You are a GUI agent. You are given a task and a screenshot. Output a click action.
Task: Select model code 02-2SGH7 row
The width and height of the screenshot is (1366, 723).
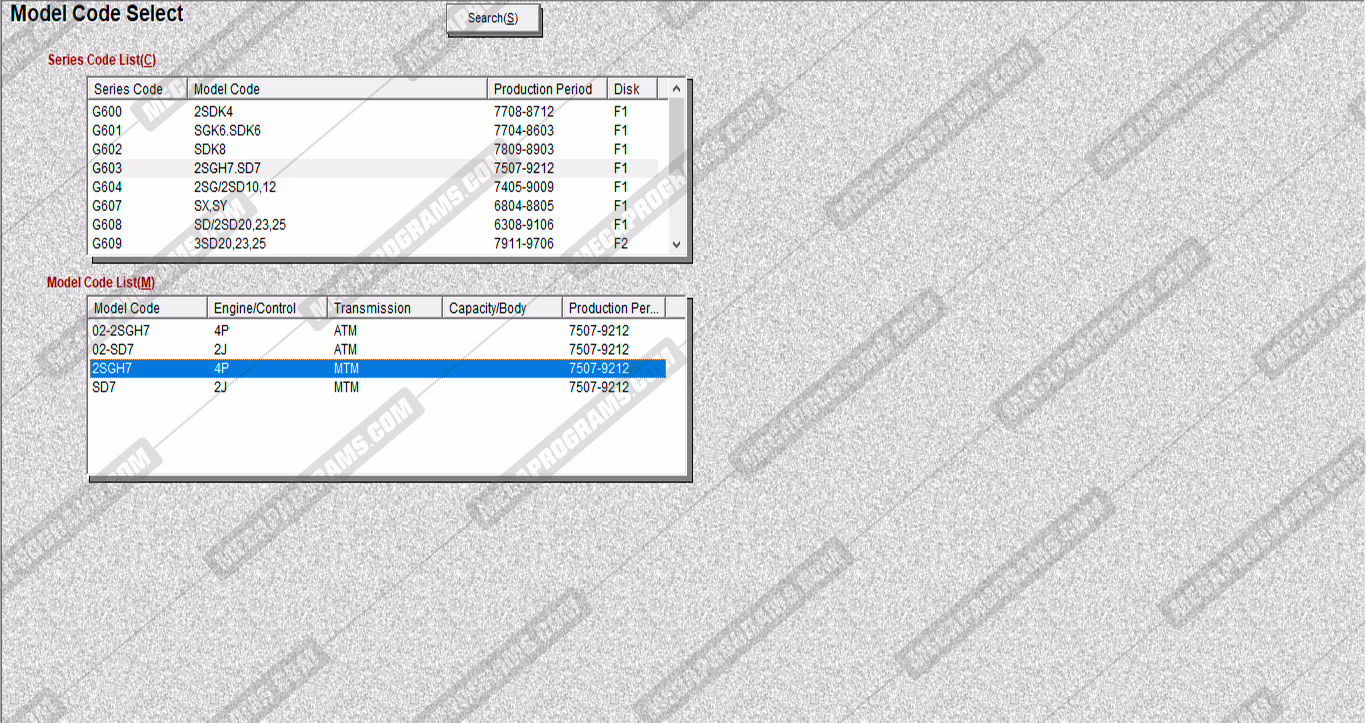300,331
